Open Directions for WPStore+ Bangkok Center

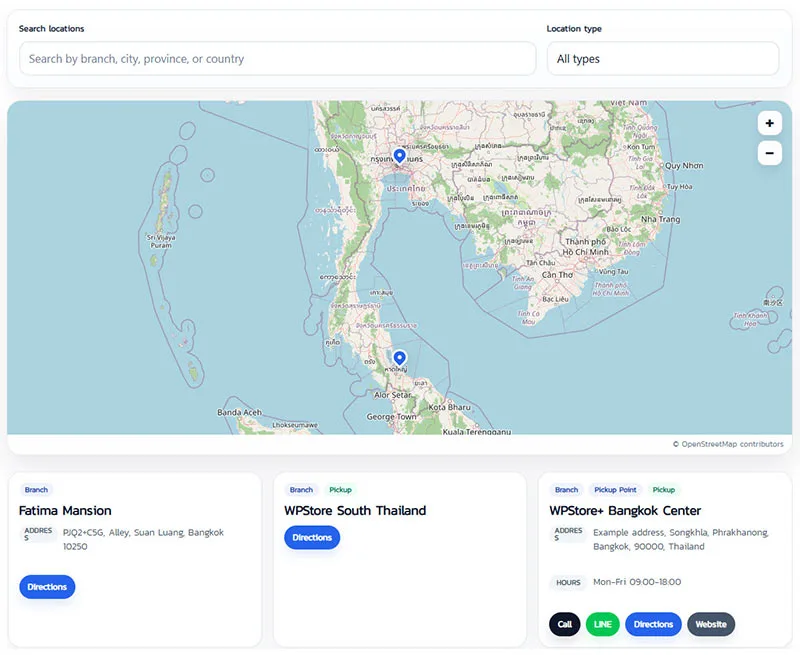click(x=653, y=624)
